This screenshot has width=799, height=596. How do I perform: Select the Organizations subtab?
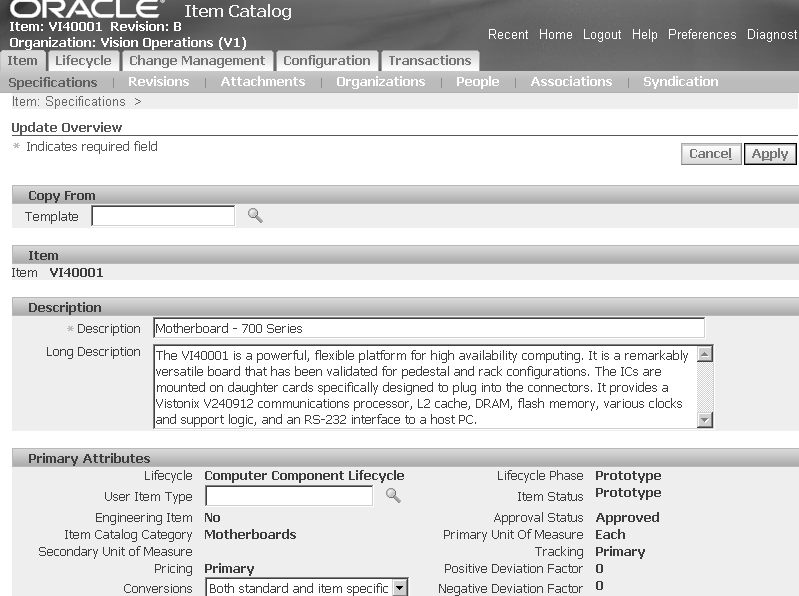381,82
